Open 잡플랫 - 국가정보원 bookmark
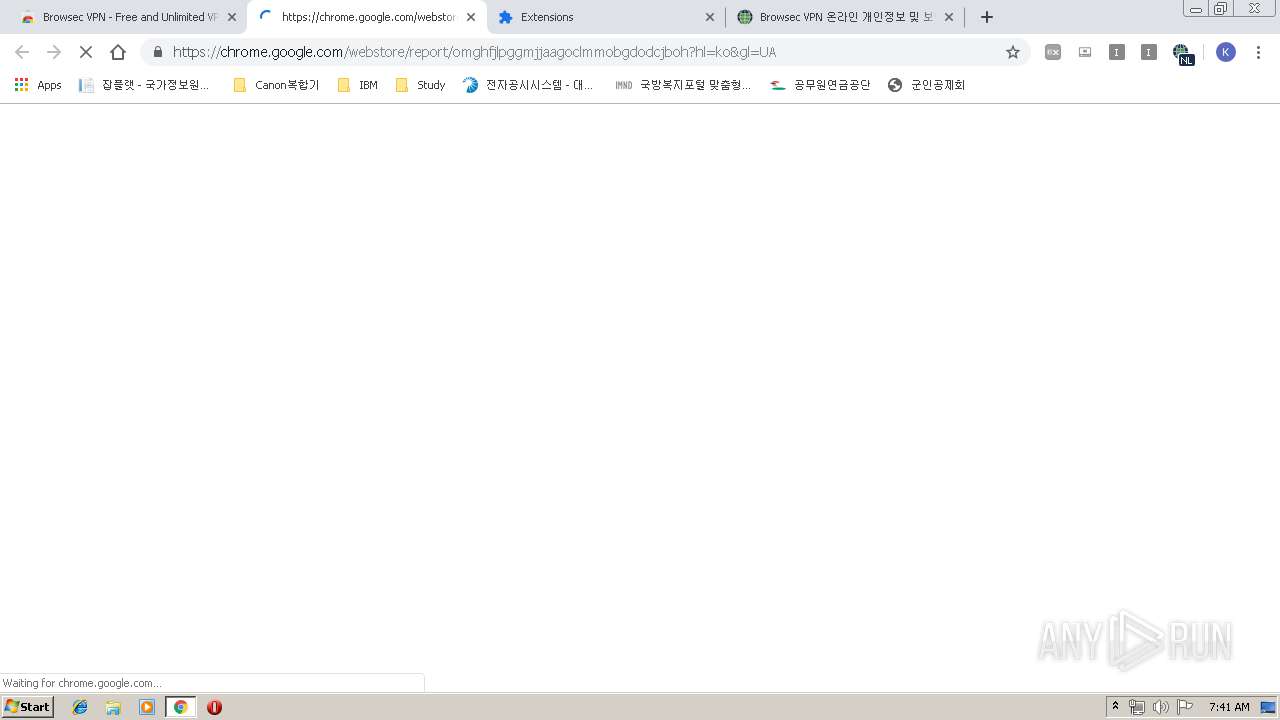 click(x=145, y=85)
